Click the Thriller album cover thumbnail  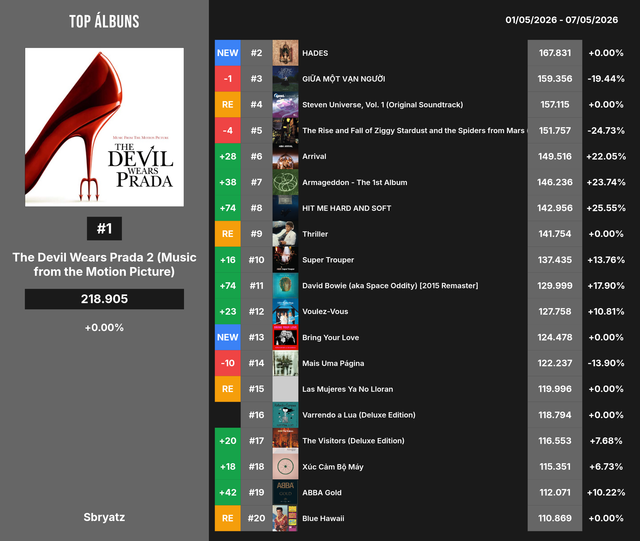point(285,234)
